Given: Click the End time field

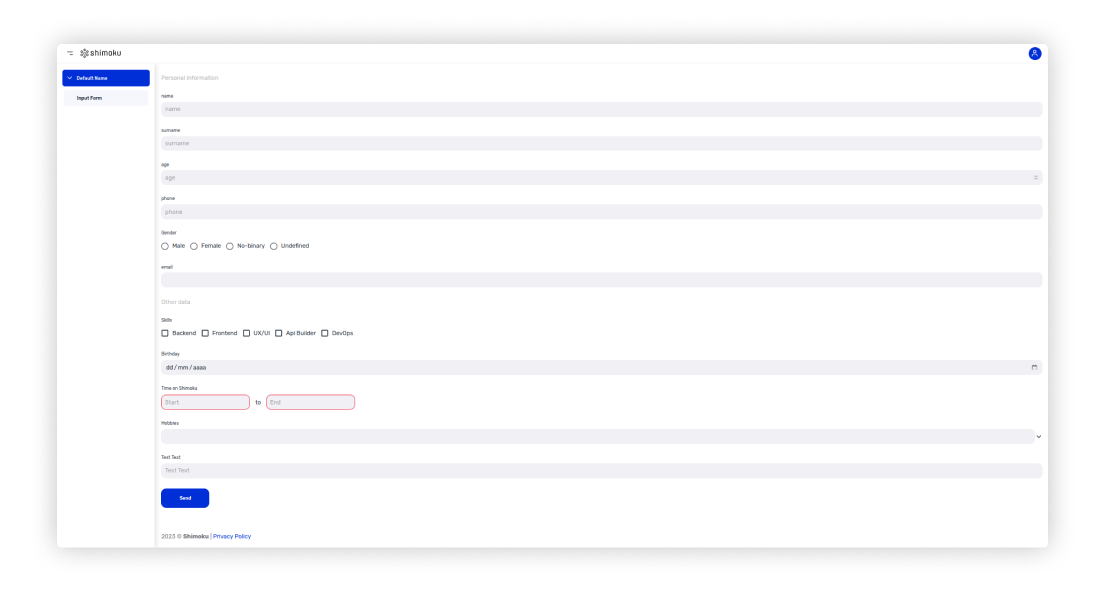Looking at the screenshot, I should (x=310, y=402).
